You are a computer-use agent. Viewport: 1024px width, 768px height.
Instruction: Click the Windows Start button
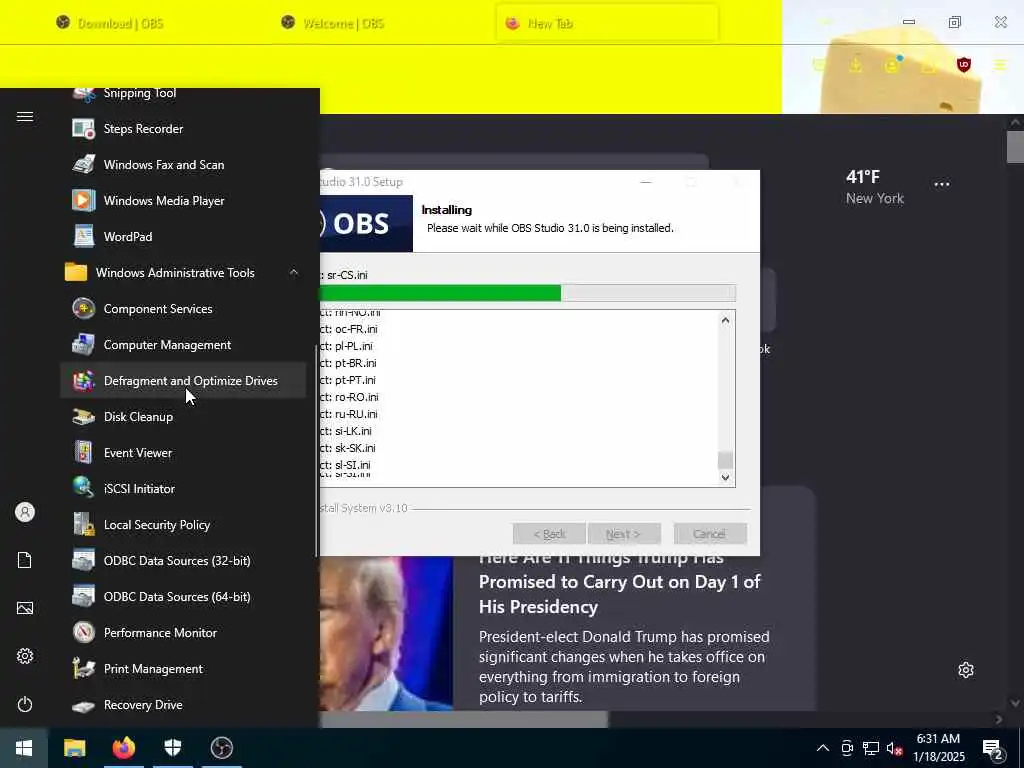[x=24, y=748]
